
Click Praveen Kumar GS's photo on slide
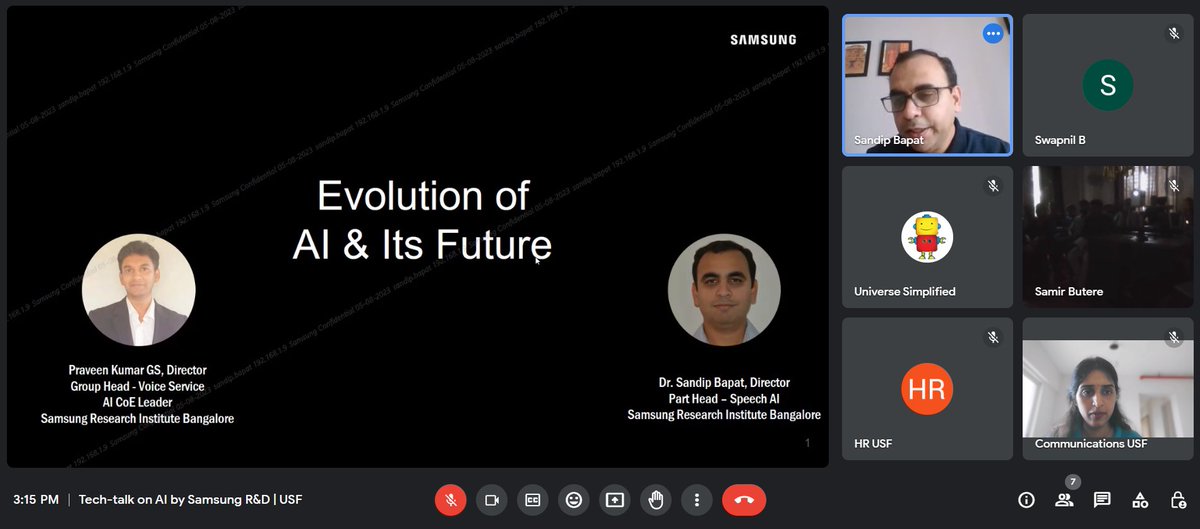pos(138,290)
